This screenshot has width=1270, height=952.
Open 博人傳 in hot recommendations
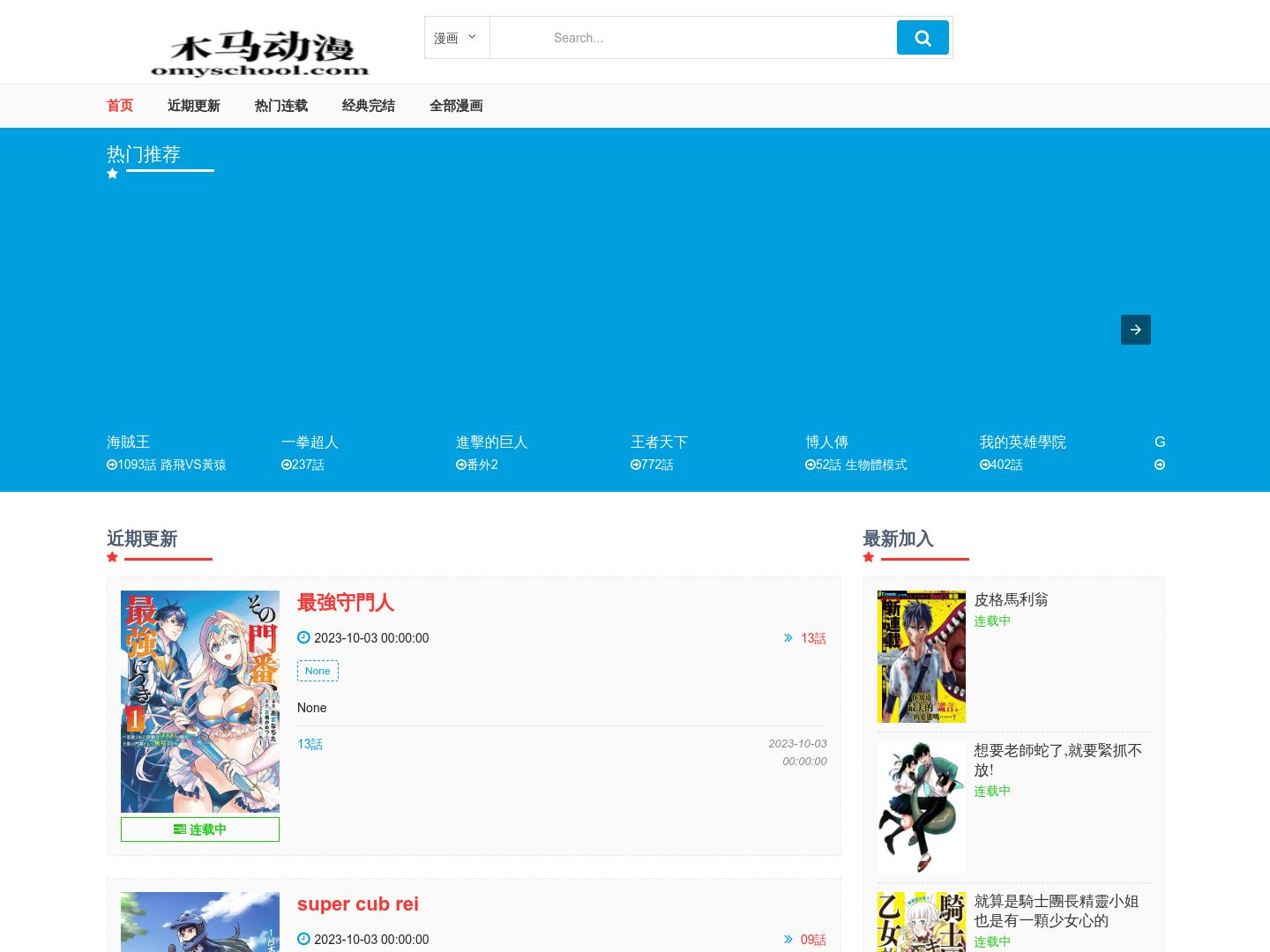click(x=826, y=442)
